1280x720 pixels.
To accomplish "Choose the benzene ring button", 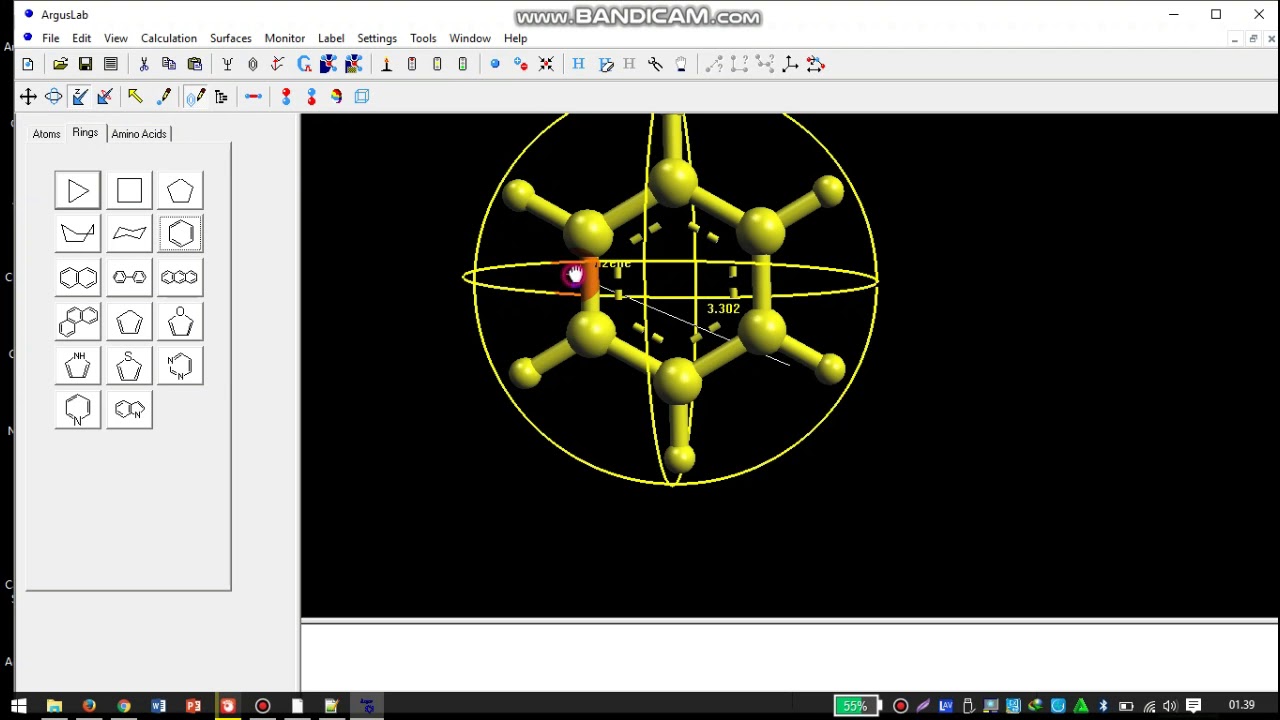I will coord(180,234).
